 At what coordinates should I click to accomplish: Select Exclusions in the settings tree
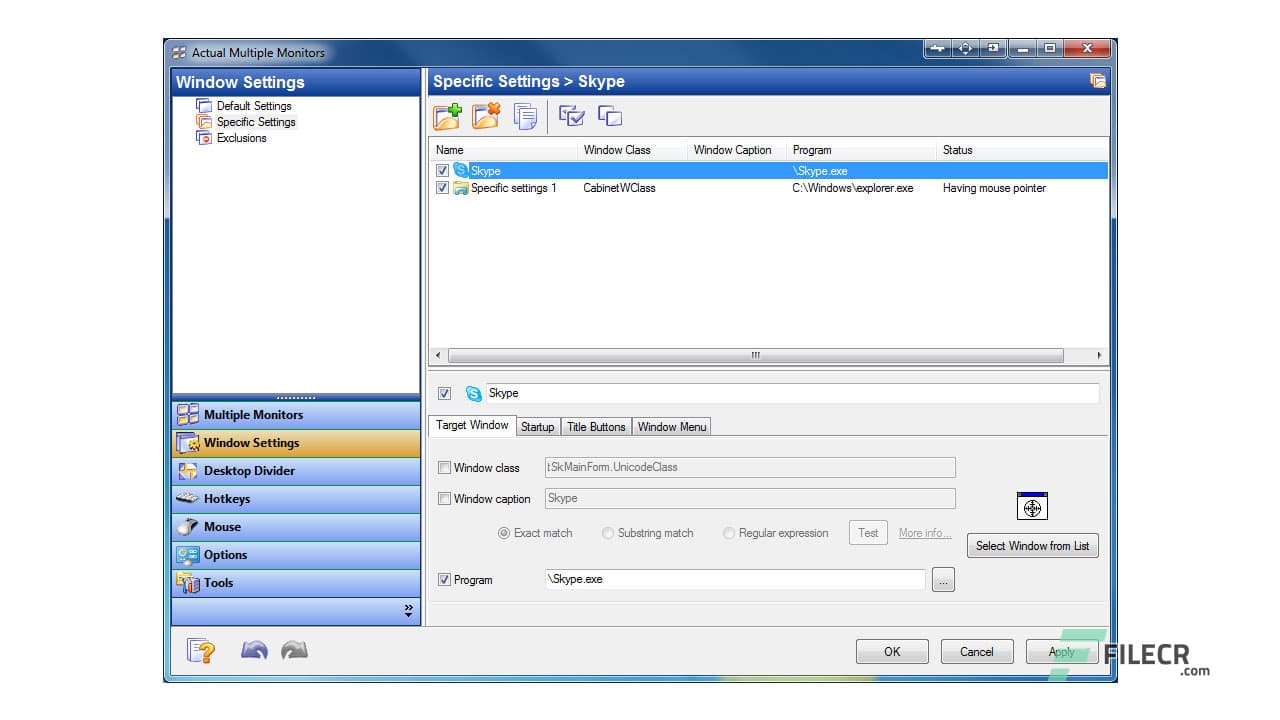241,138
